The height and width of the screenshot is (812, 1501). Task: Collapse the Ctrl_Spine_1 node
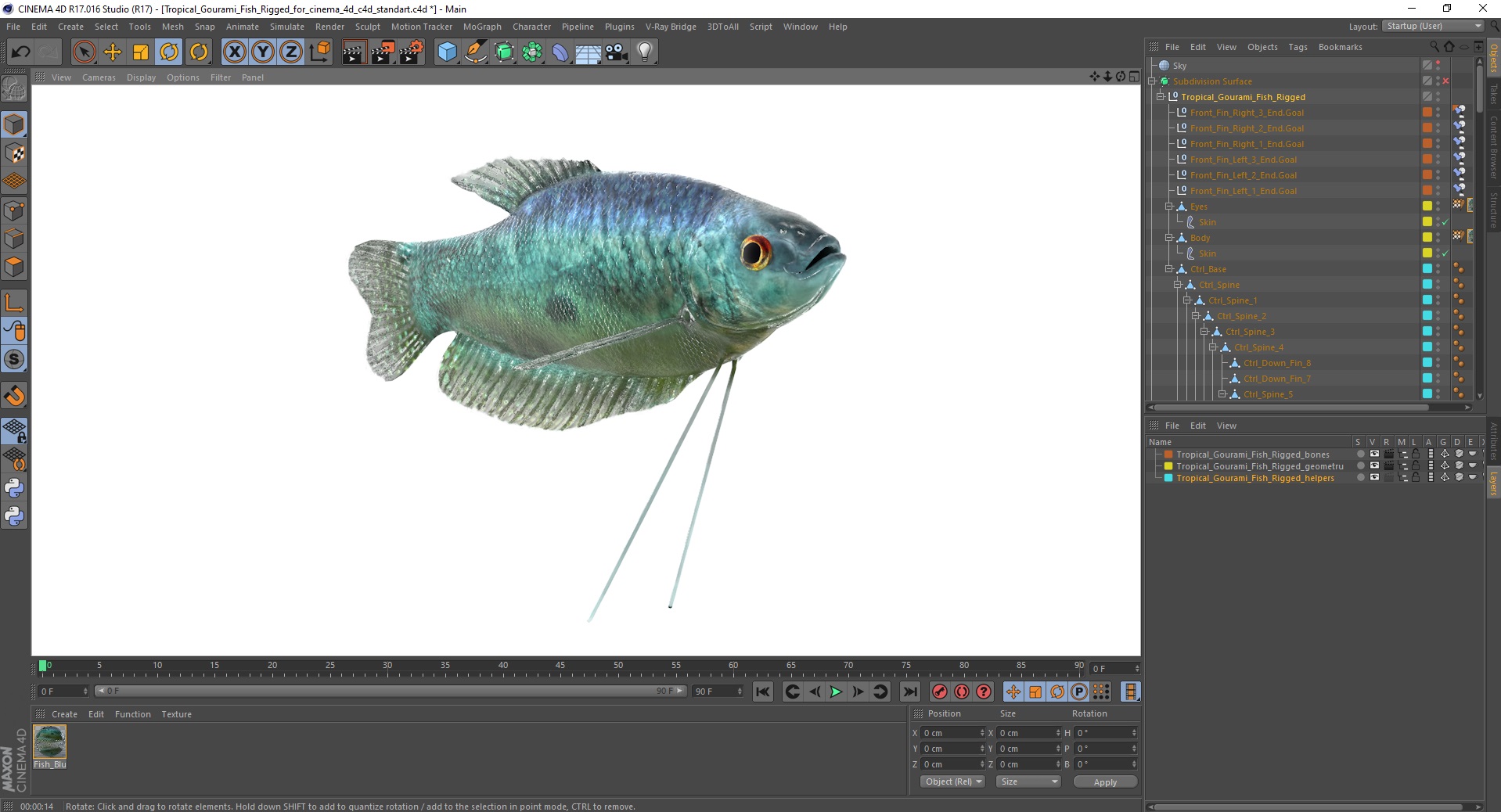pos(1187,300)
